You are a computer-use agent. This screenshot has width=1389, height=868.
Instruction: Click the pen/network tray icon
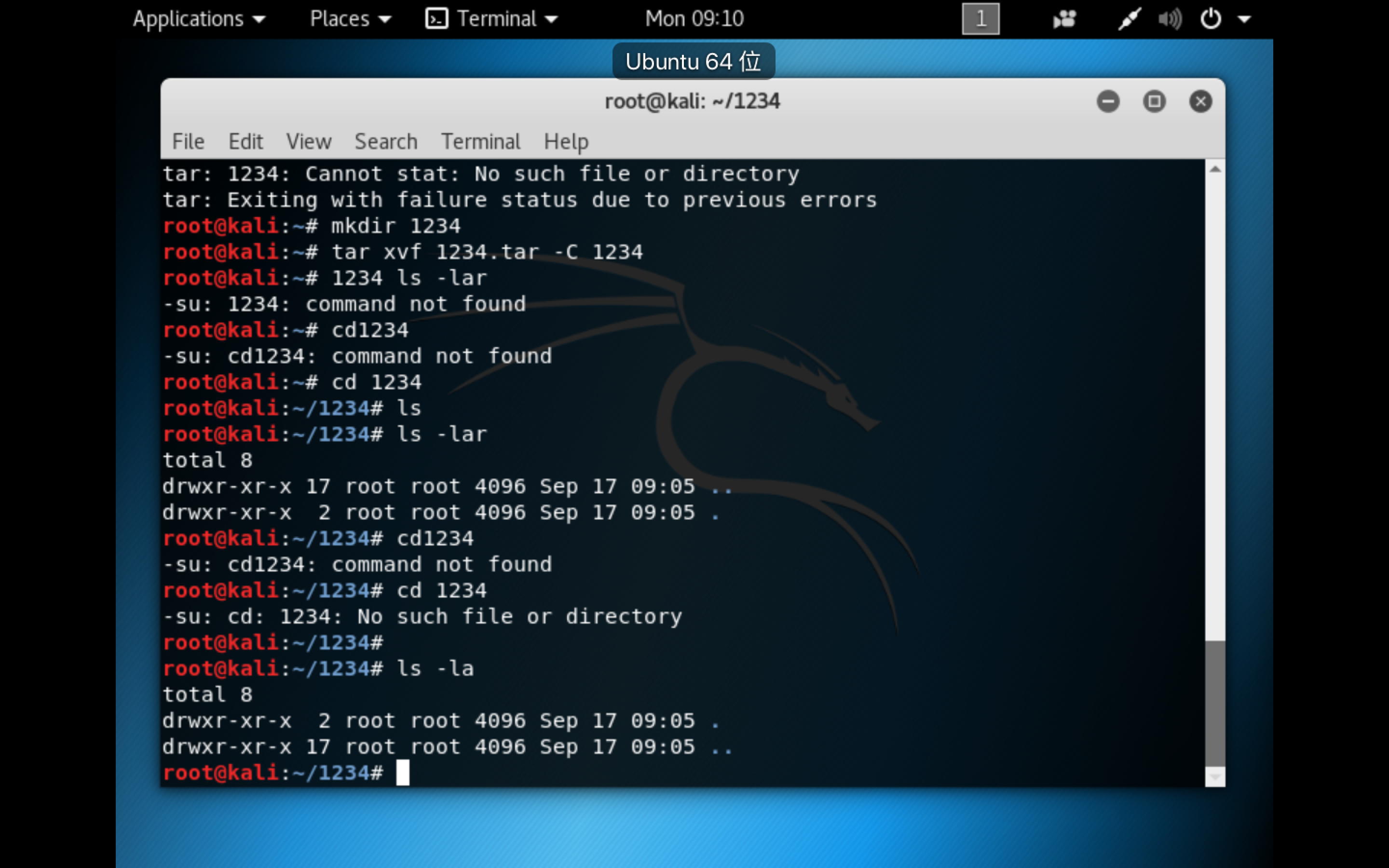pos(1129,19)
